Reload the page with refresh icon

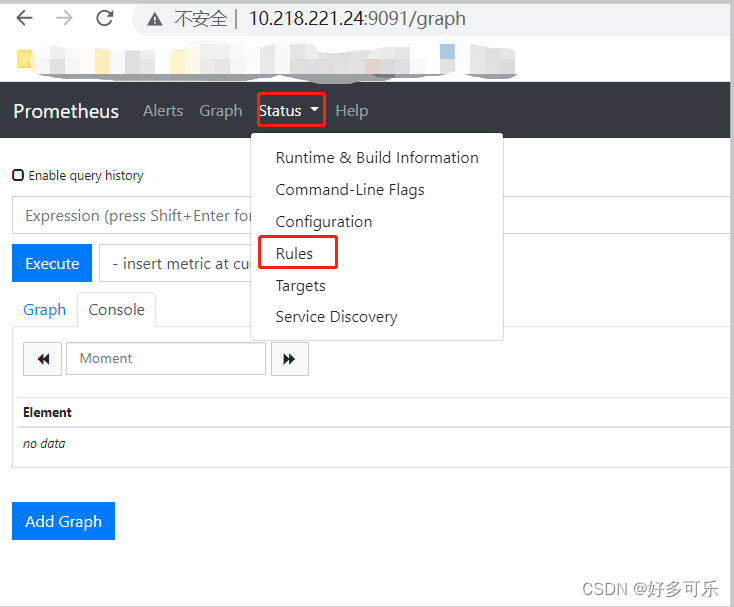click(x=104, y=18)
